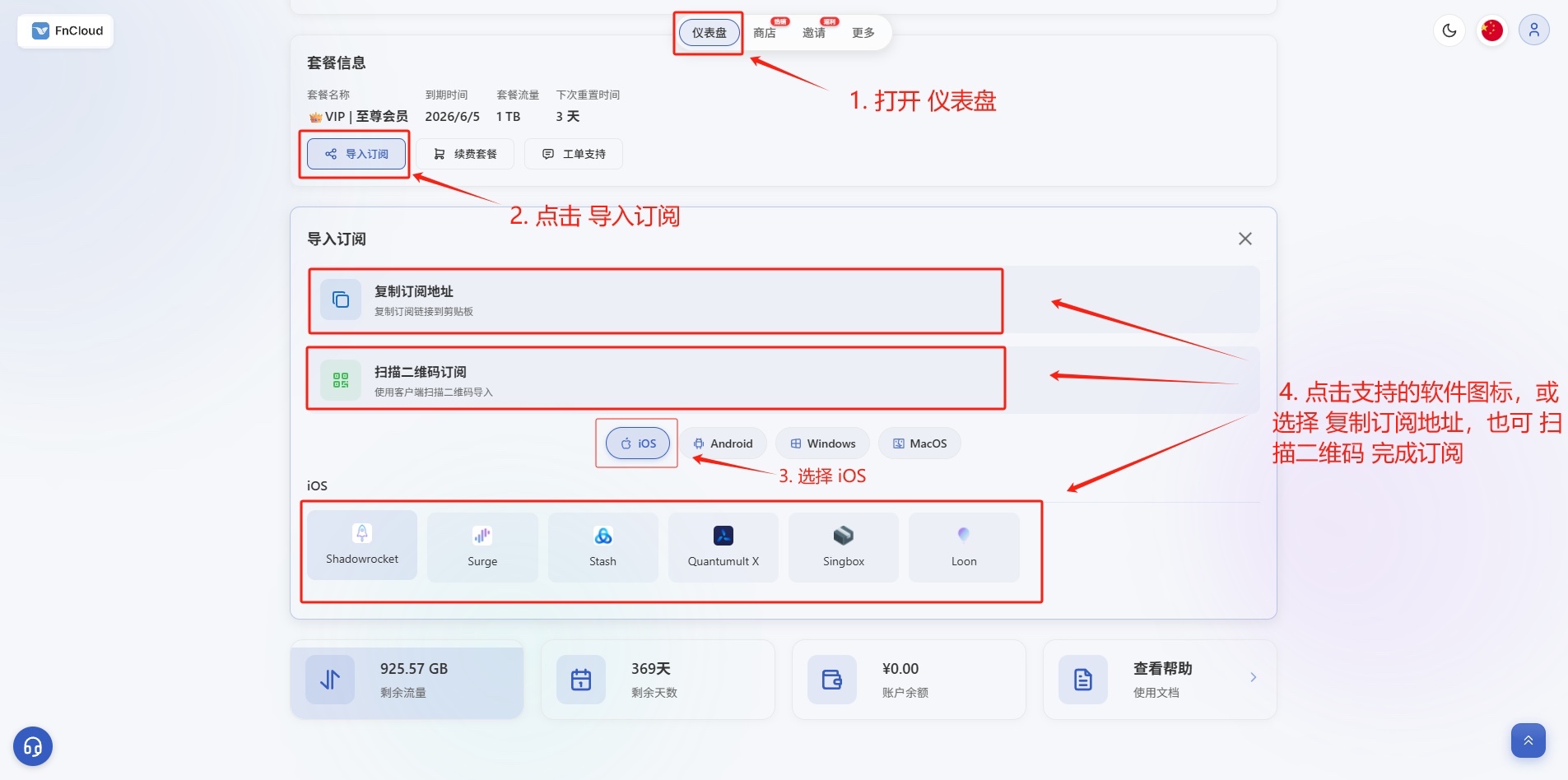The height and width of the screenshot is (780, 1568).
Task: Open Shadowrocket client import
Action: pos(362,545)
